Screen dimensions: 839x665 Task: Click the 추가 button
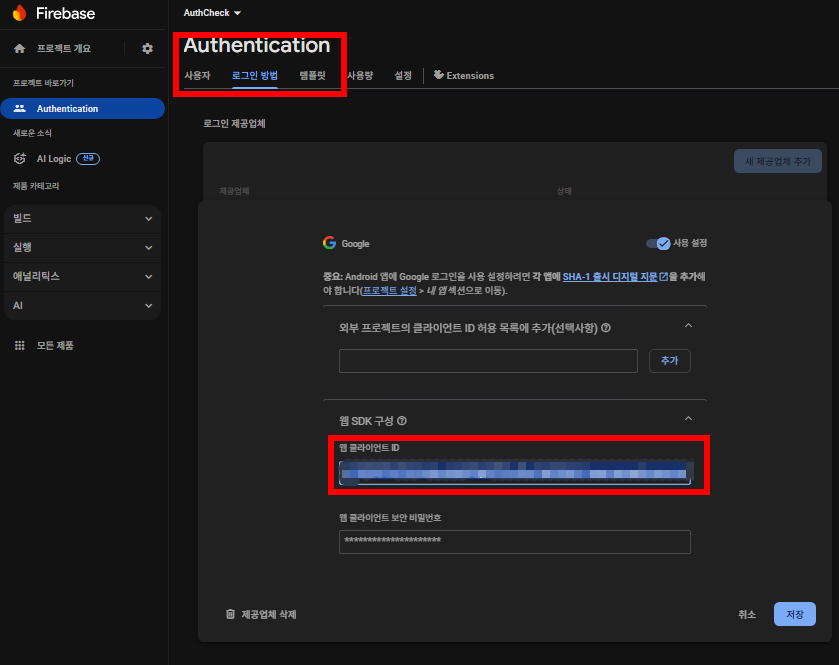[x=669, y=361]
